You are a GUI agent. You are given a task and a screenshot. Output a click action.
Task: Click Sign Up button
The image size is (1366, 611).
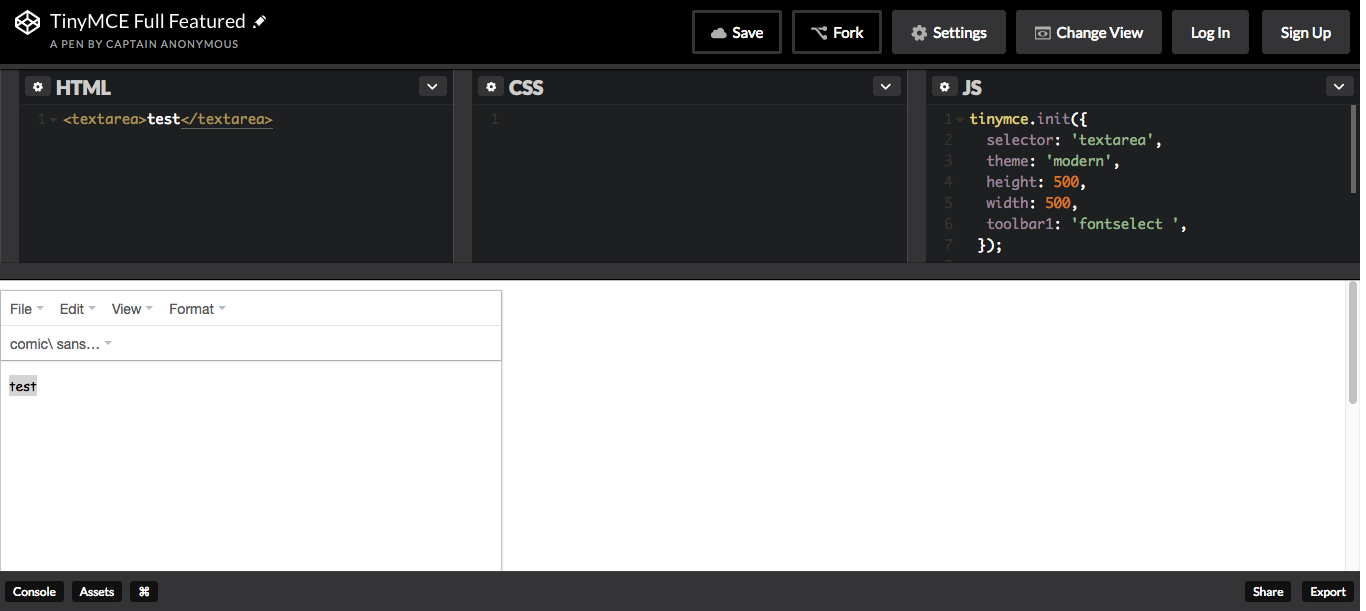tap(1306, 32)
